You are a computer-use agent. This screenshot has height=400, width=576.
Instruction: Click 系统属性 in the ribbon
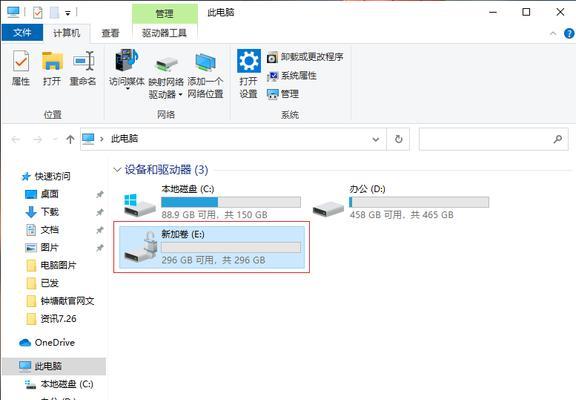pos(292,76)
